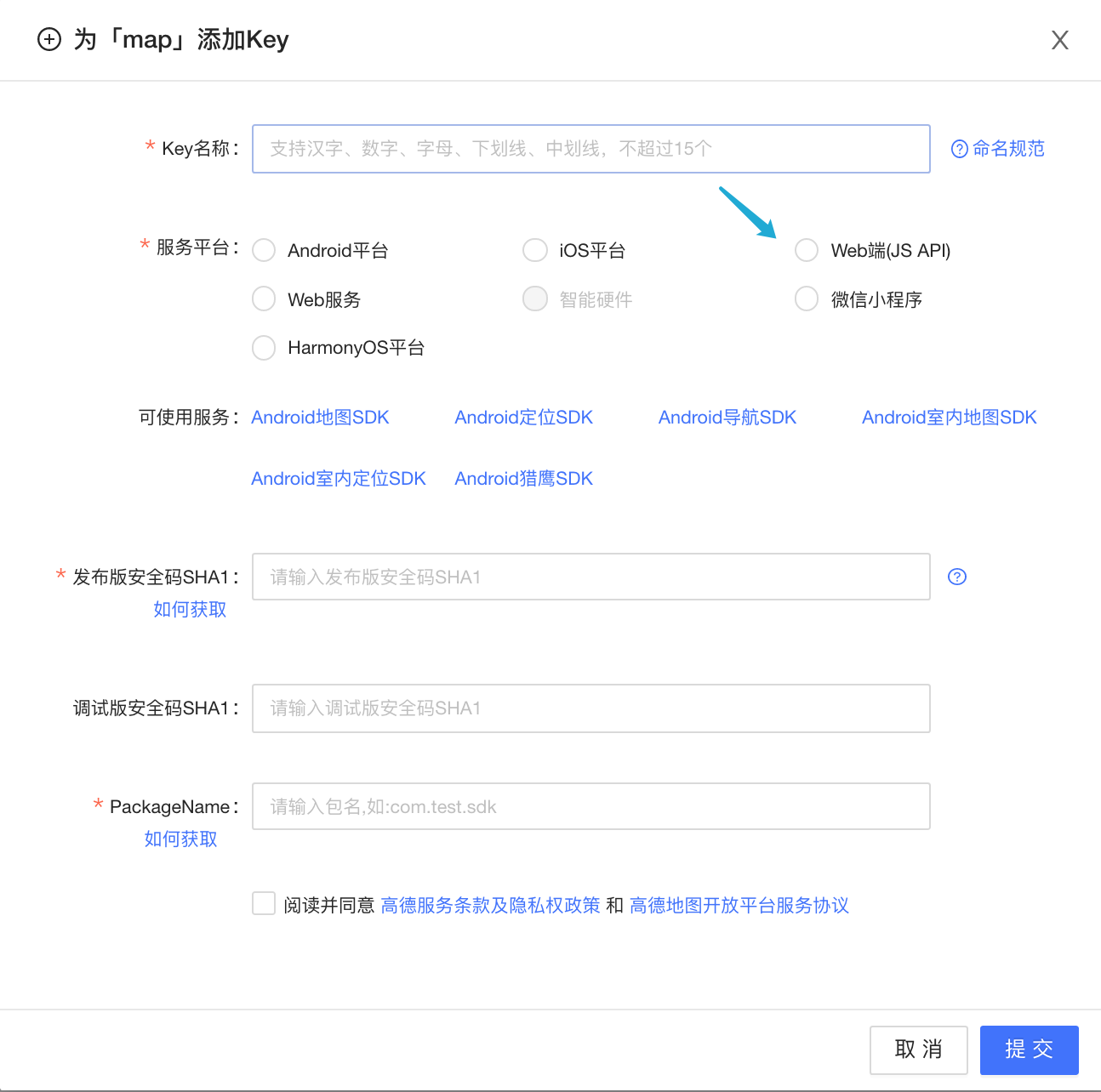
Task: Select the Android平台 radio button
Action: (x=264, y=250)
